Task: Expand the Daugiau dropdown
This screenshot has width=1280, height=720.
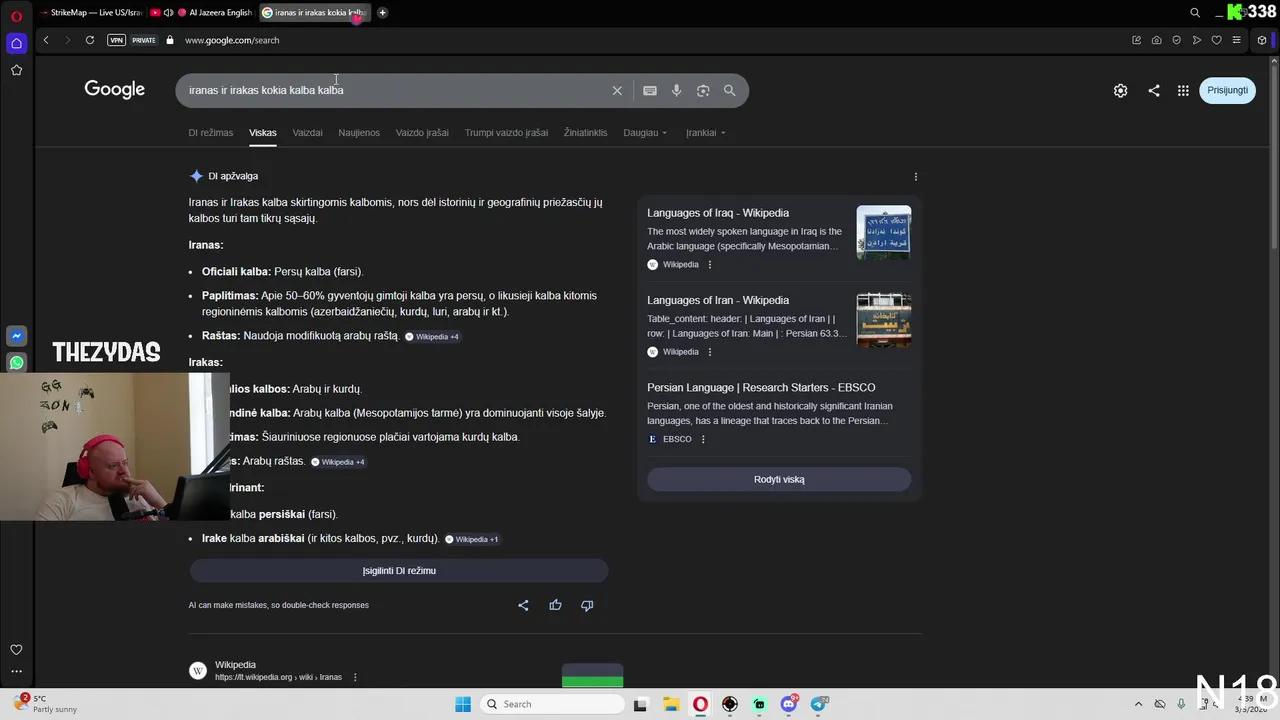Action: tap(645, 132)
